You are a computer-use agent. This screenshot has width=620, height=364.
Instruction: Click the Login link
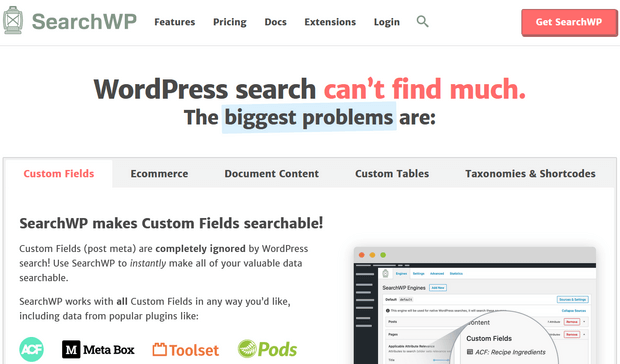(387, 22)
